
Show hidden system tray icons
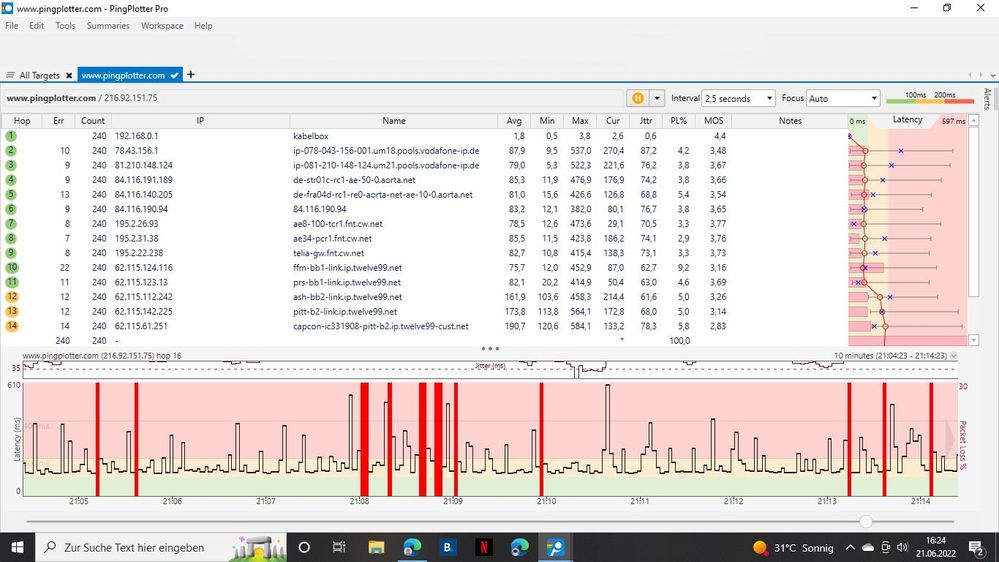(x=850, y=547)
